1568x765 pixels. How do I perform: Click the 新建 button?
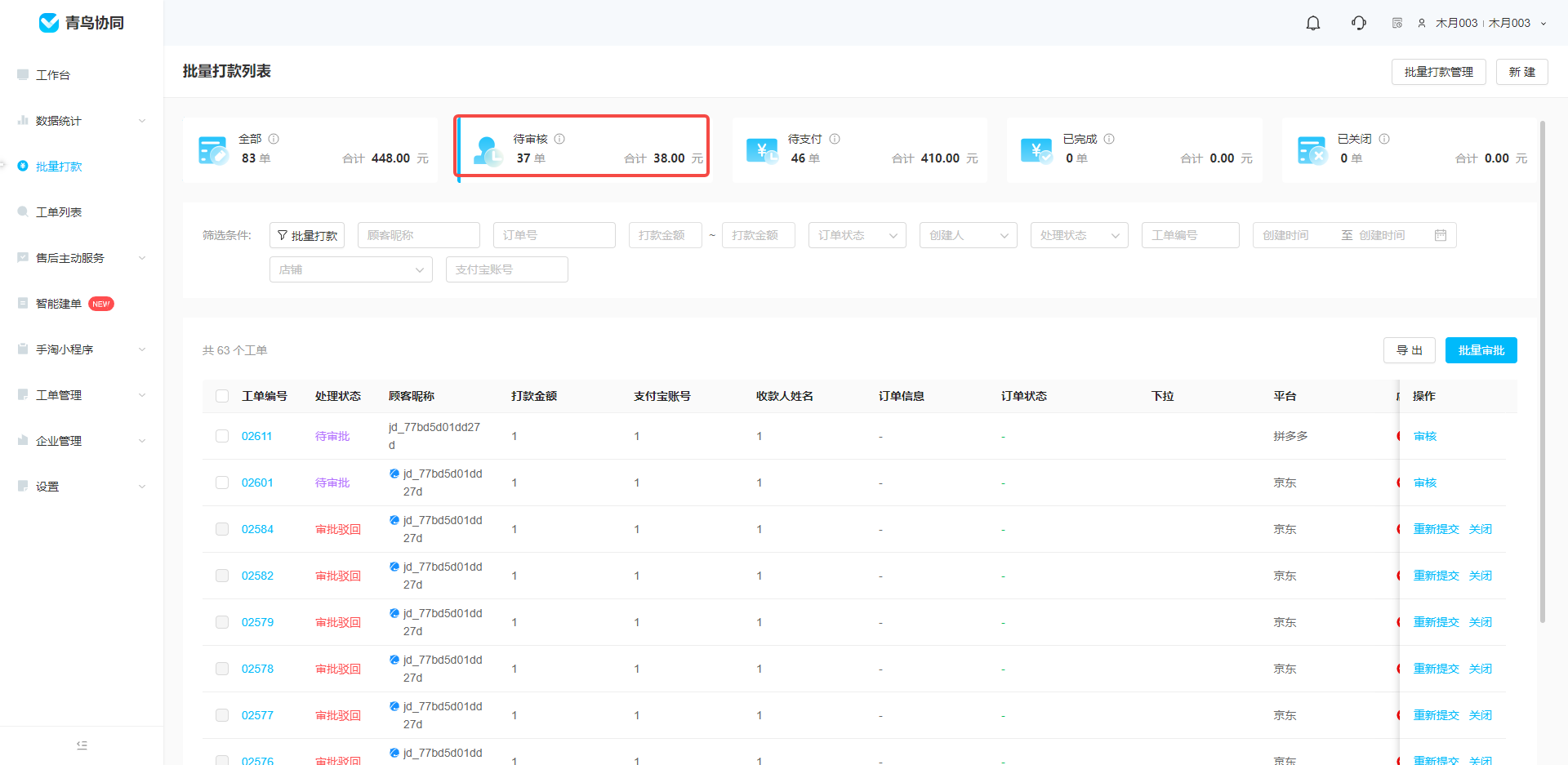1522,72
